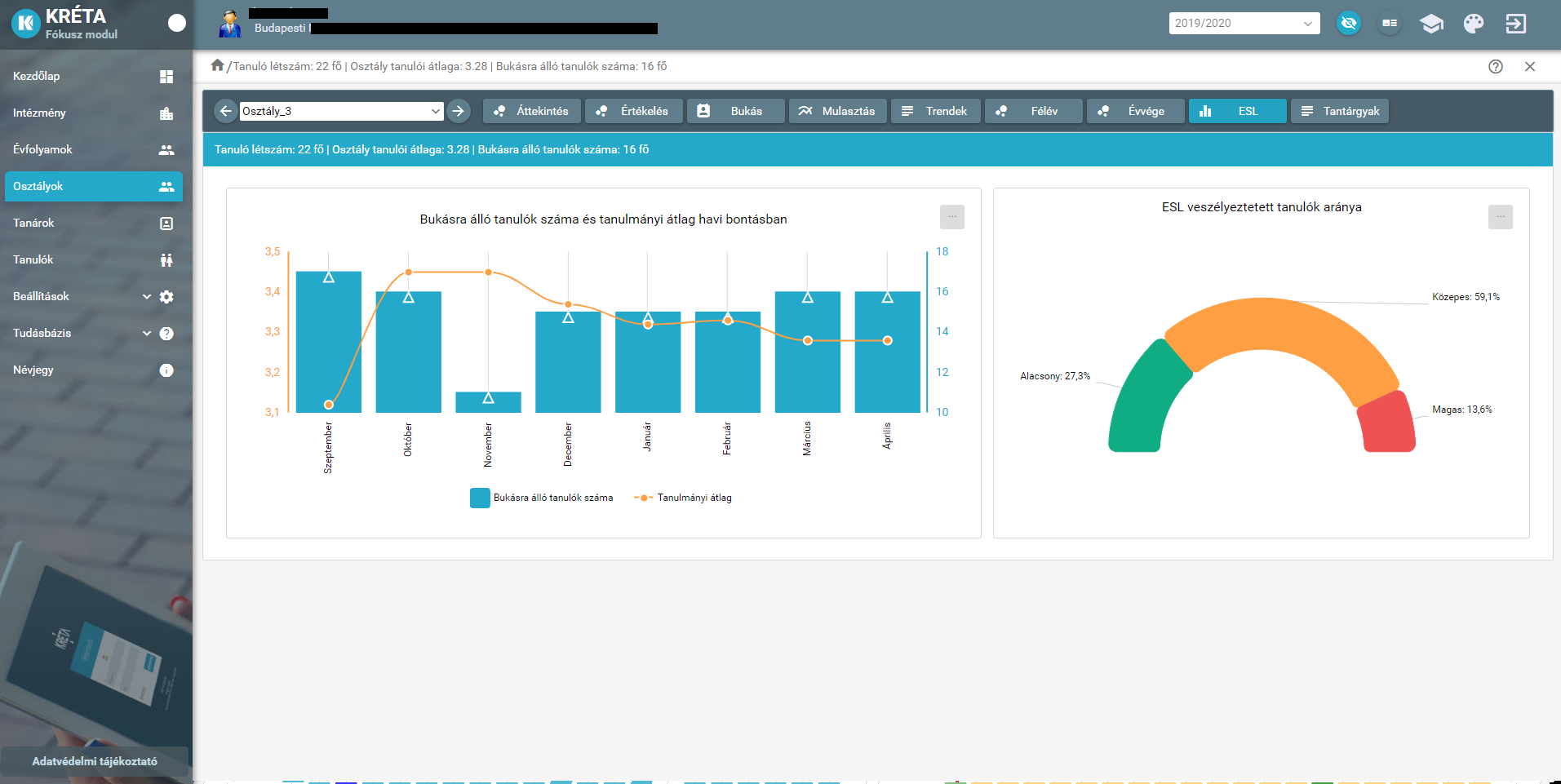Click the user avatar icon
The image size is (1561, 784).
pos(230,24)
